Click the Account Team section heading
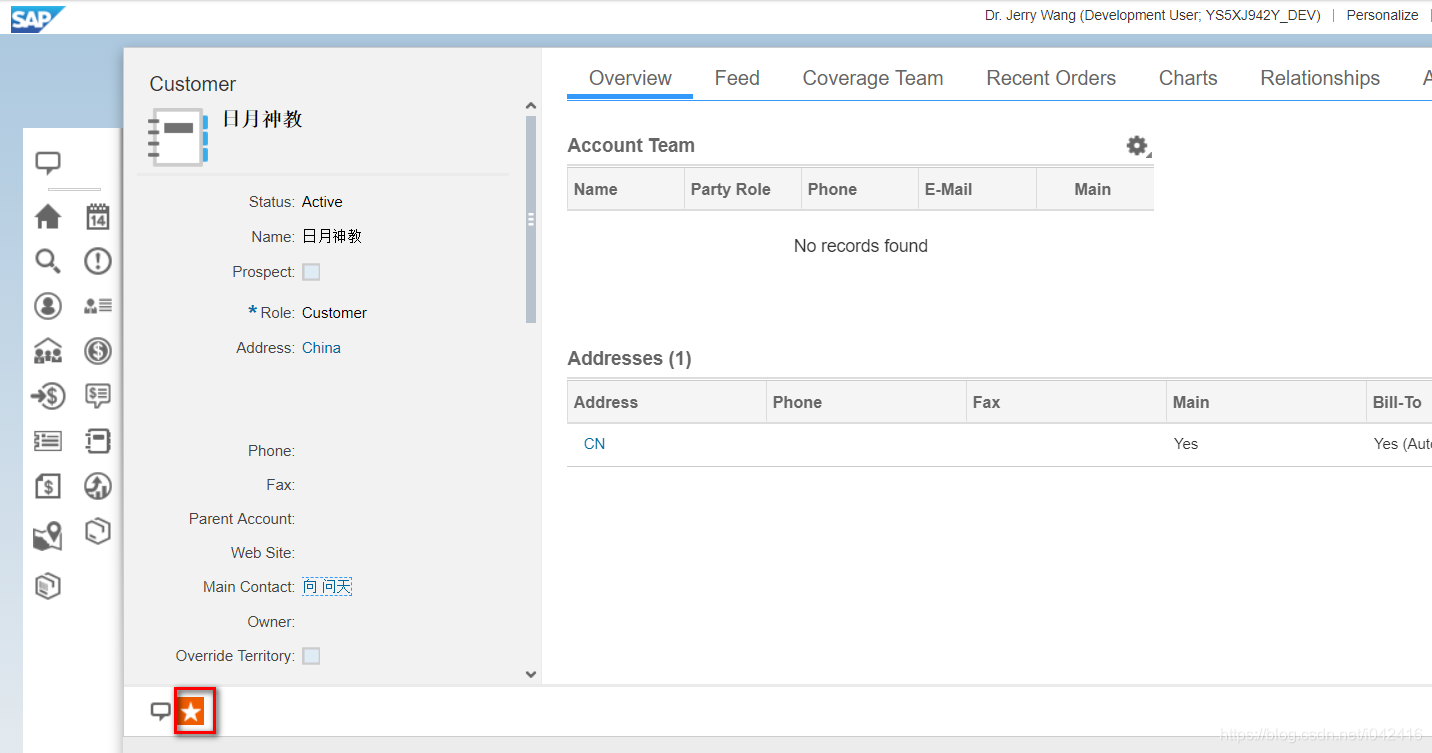The height and width of the screenshot is (753, 1432). [631, 145]
